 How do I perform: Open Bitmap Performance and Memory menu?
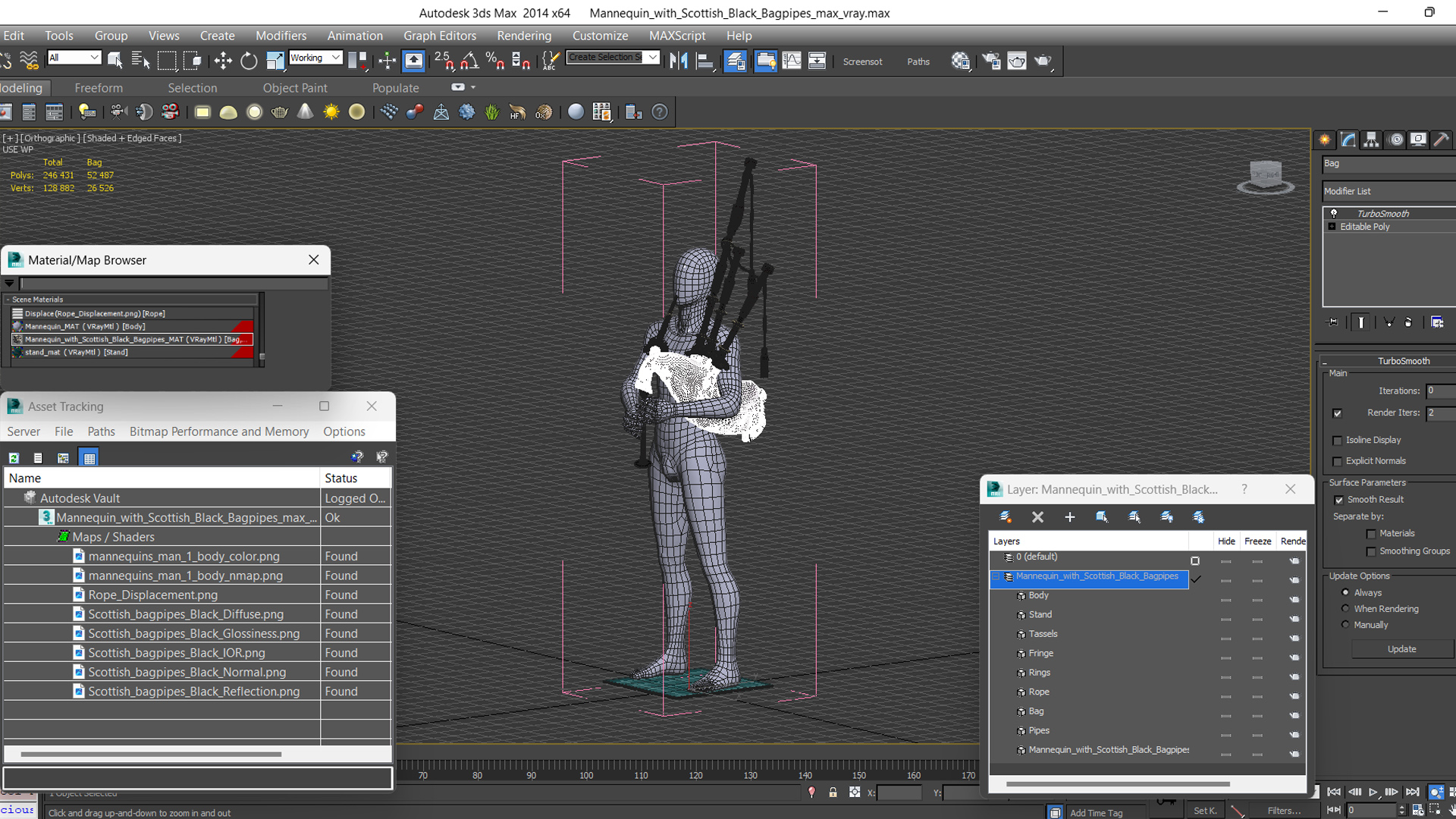(219, 431)
